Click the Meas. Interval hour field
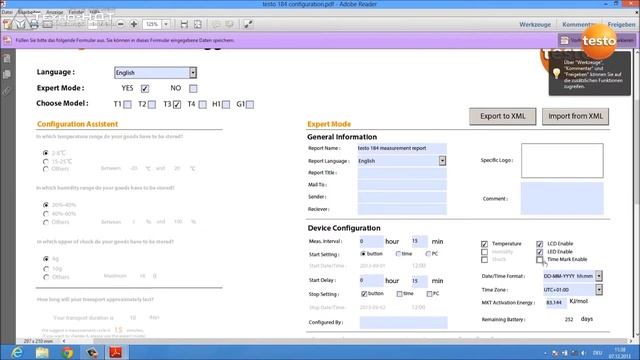 371,241
